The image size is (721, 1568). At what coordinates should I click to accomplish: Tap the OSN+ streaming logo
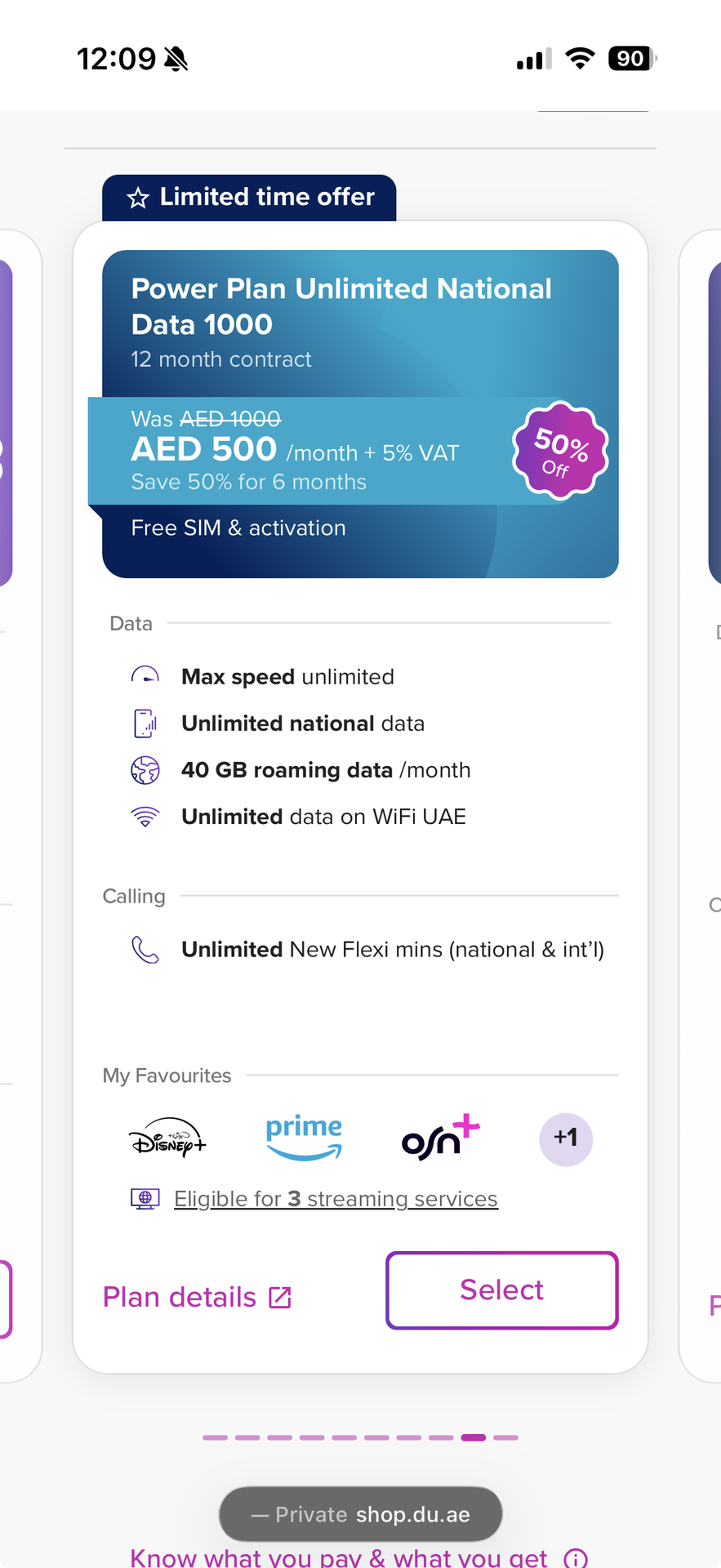pos(440,1138)
